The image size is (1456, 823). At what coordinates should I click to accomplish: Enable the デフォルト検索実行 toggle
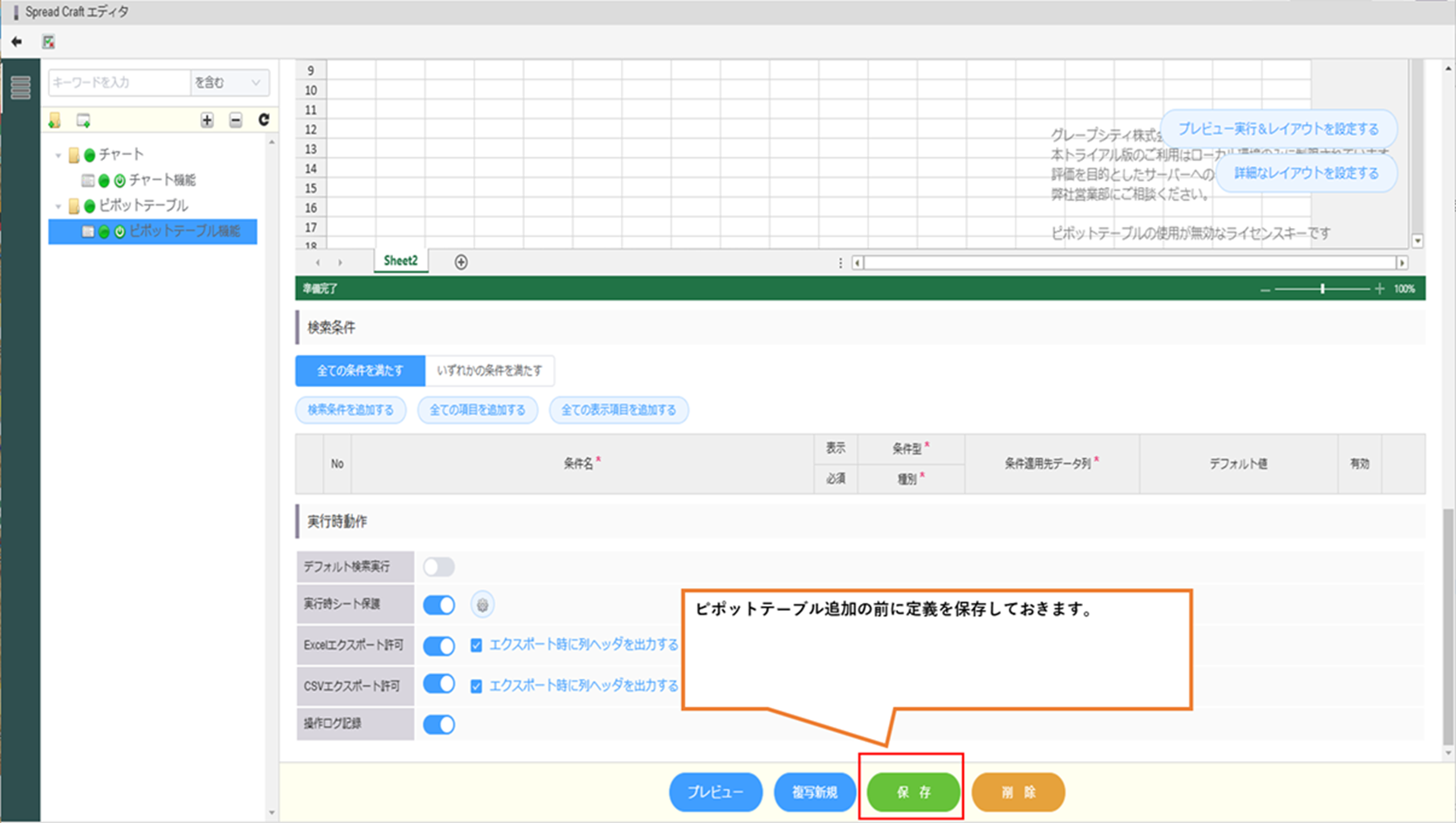pos(438,567)
